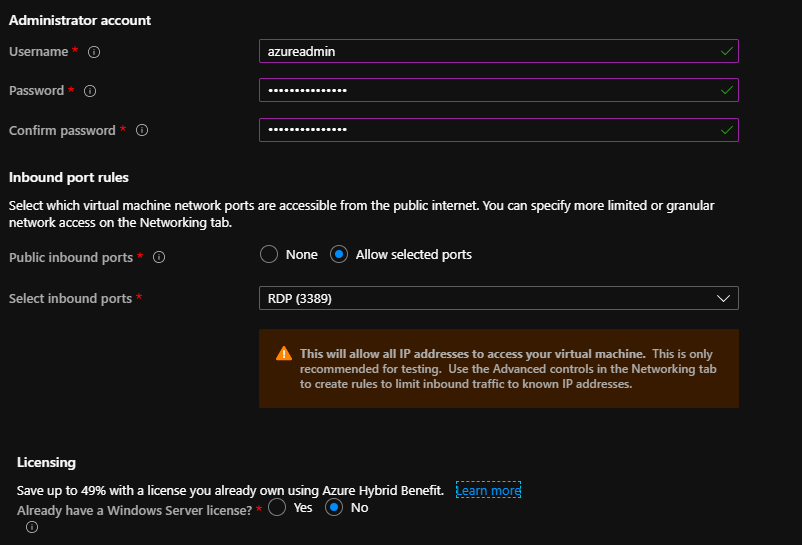Click the IP address warning message banner
This screenshot has width=802, height=545.
pyautogui.click(x=498, y=369)
